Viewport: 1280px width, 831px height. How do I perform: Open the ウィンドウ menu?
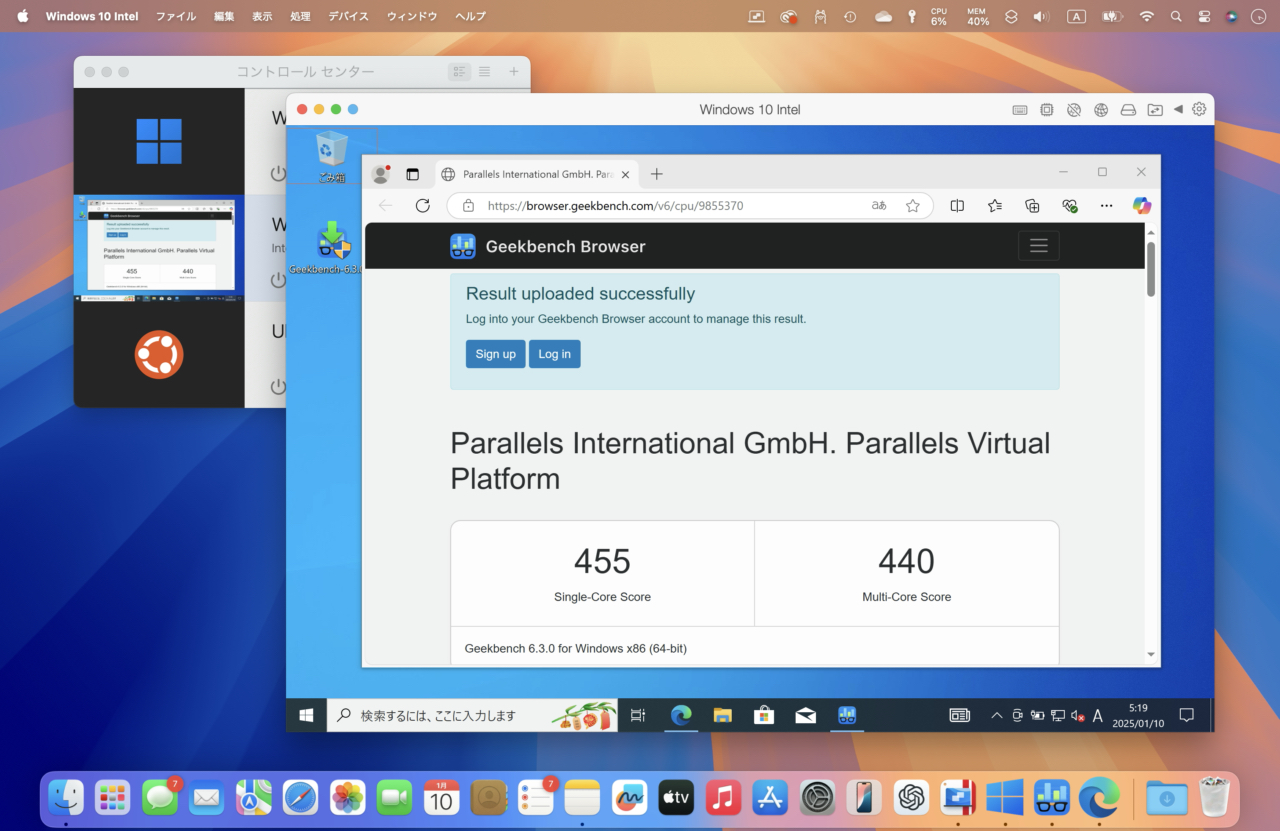(412, 16)
